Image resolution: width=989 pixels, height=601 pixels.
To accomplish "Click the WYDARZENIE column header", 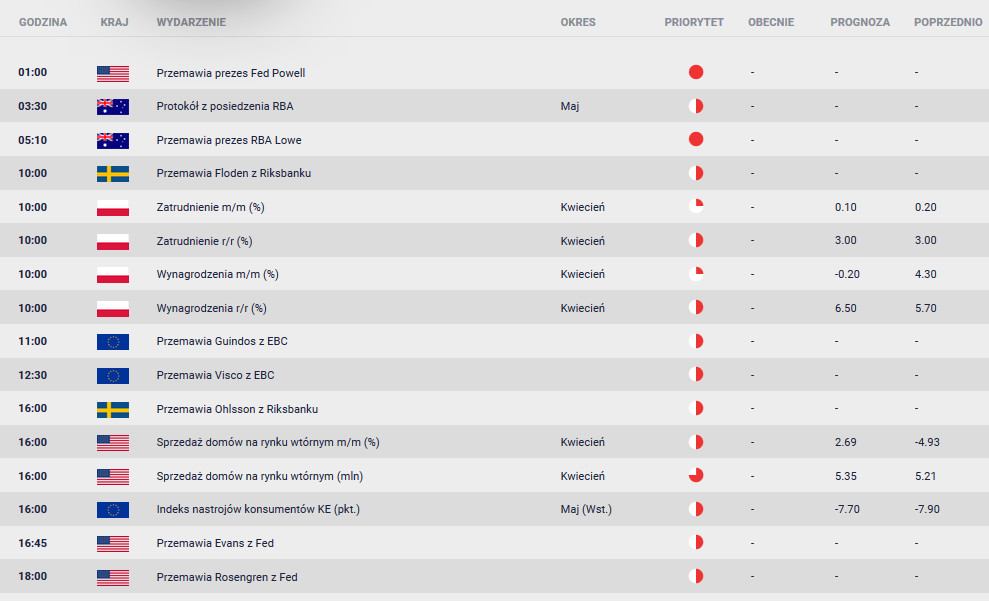I will pyautogui.click(x=191, y=22).
